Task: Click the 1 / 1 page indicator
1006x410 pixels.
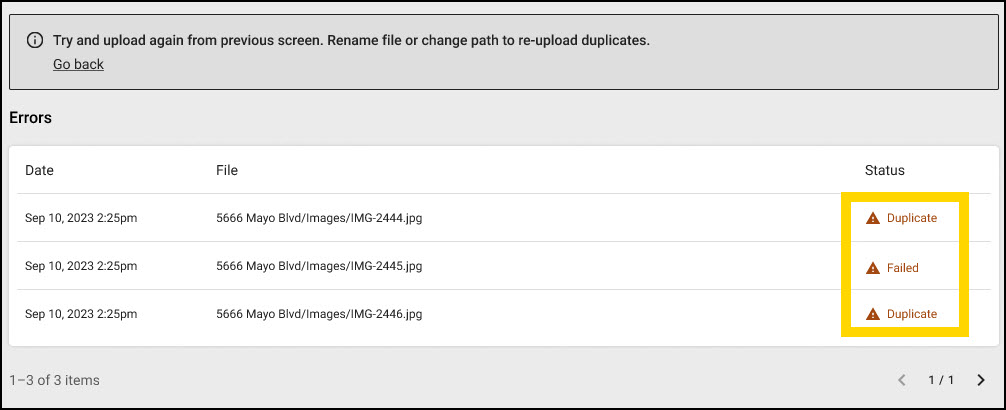Action: (x=941, y=380)
